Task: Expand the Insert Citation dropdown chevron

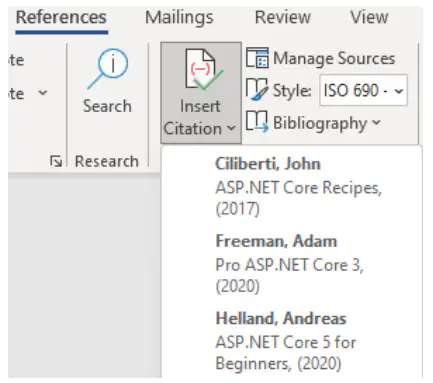Action: tap(231, 128)
